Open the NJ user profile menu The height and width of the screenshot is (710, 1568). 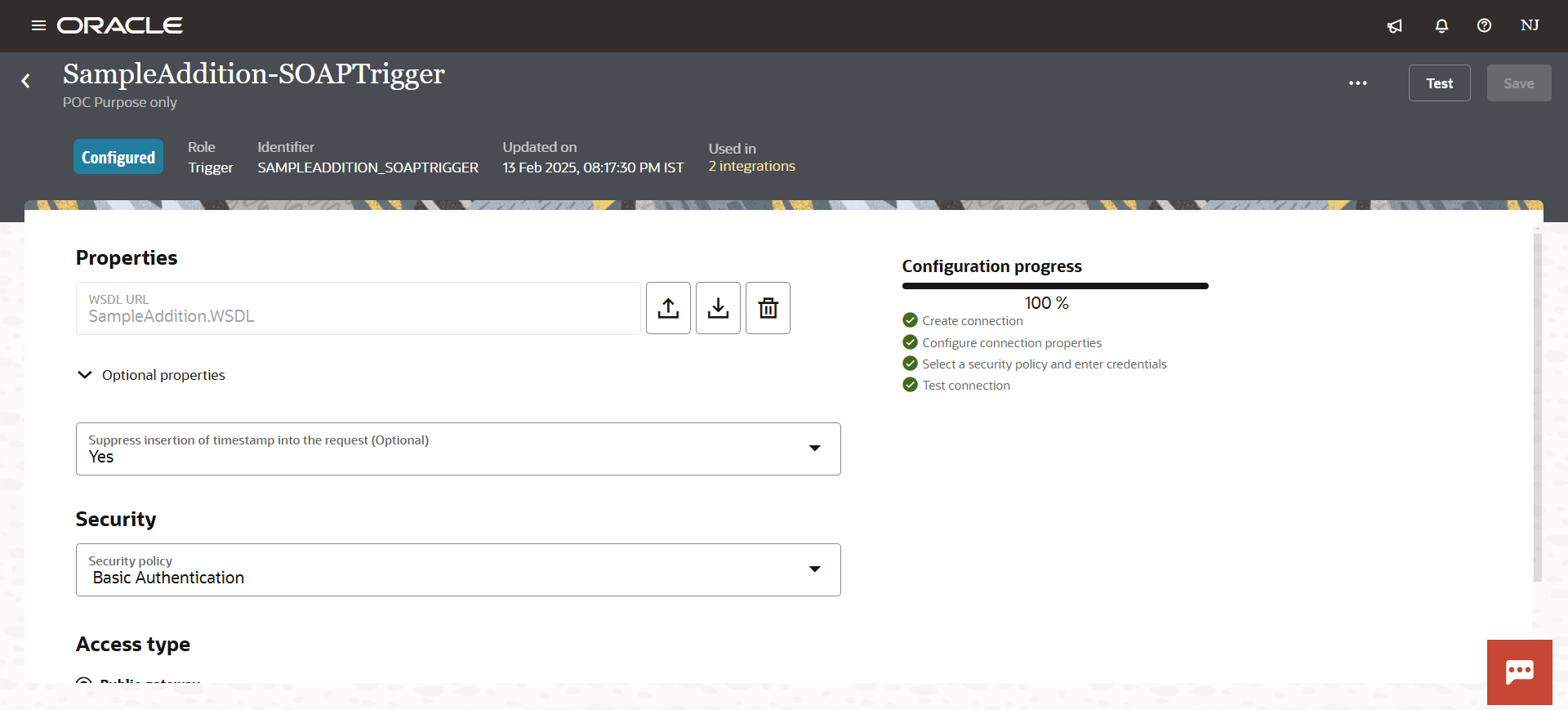click(x=1530, y=25)
